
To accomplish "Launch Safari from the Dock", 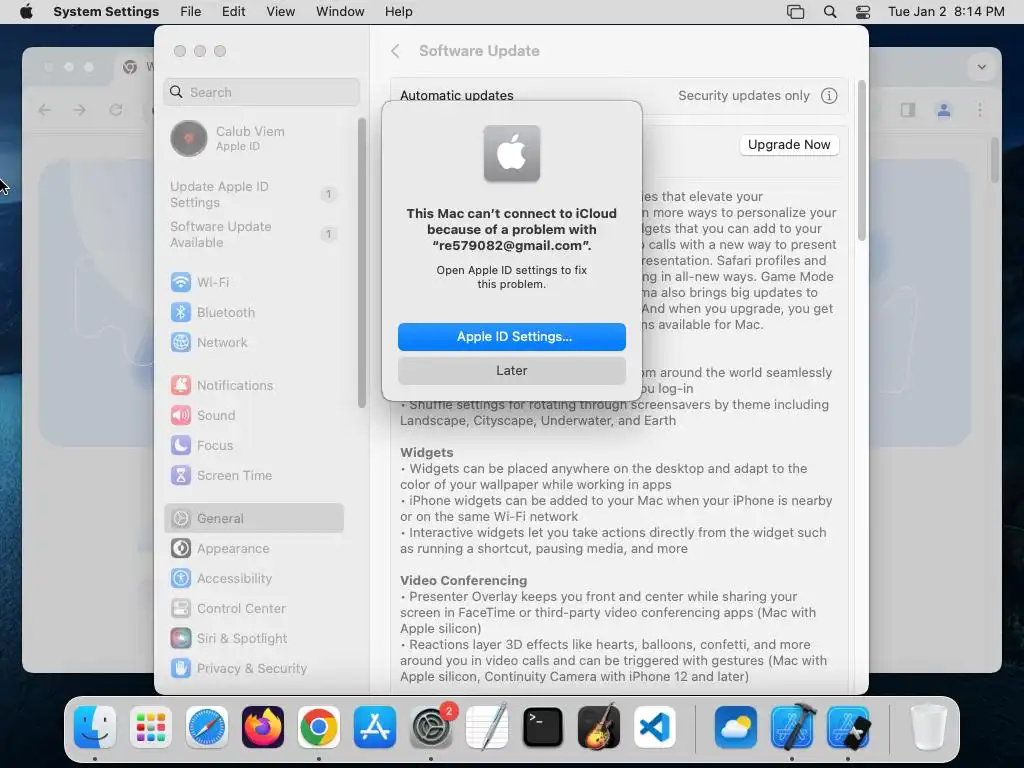I will 207,727.
